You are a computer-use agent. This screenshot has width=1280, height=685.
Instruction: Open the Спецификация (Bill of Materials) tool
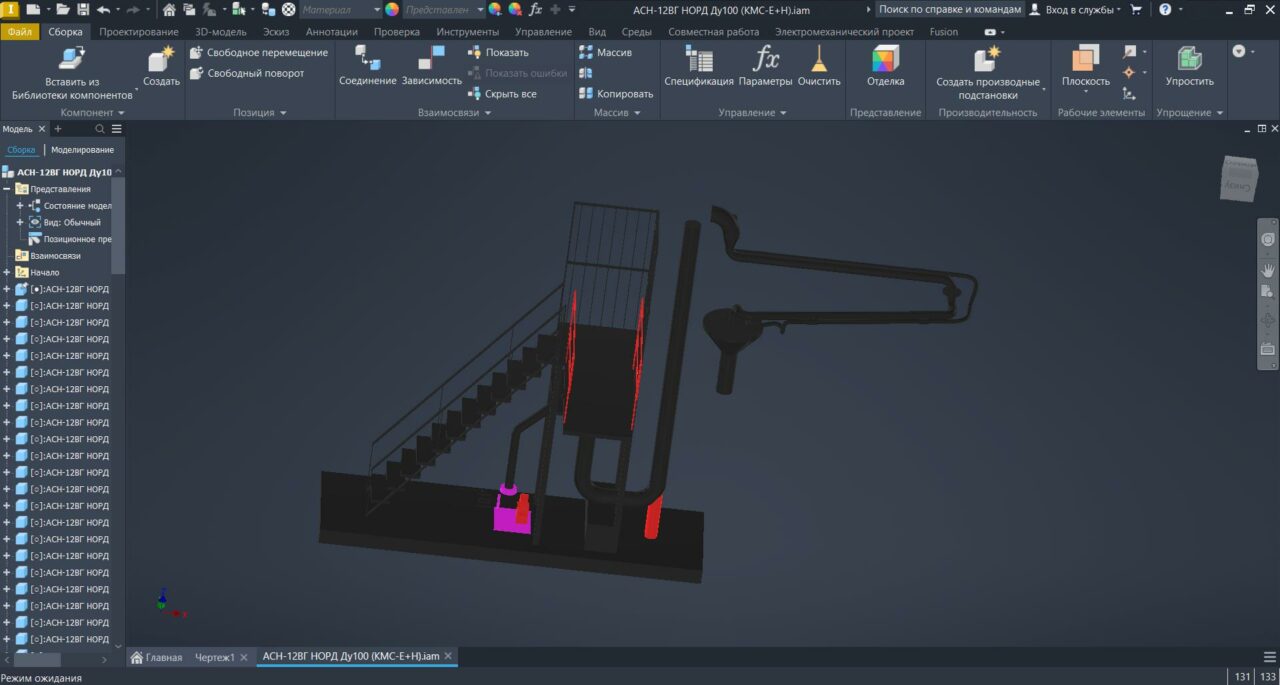(698, 60)
